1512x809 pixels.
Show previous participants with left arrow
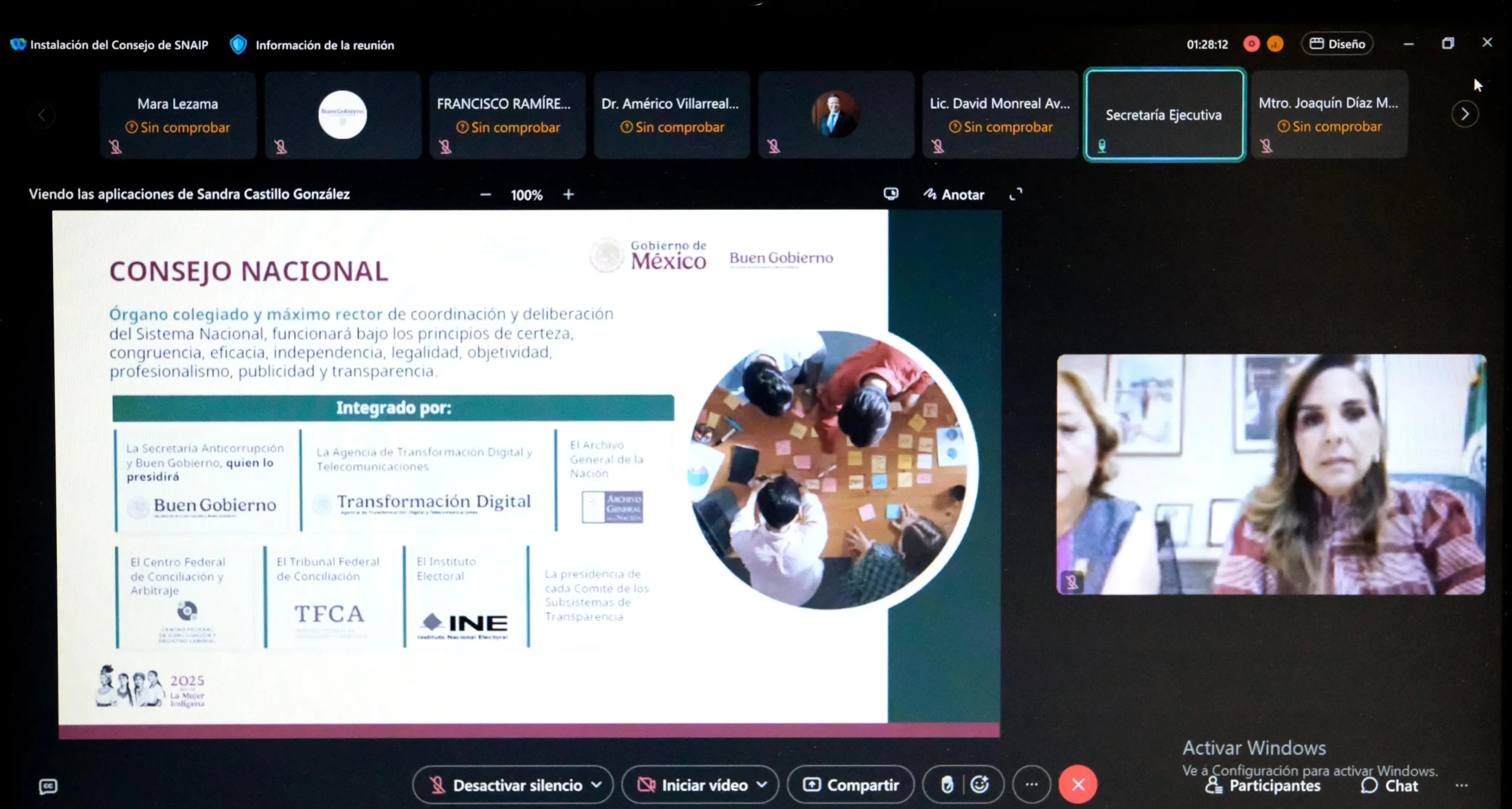43,115
